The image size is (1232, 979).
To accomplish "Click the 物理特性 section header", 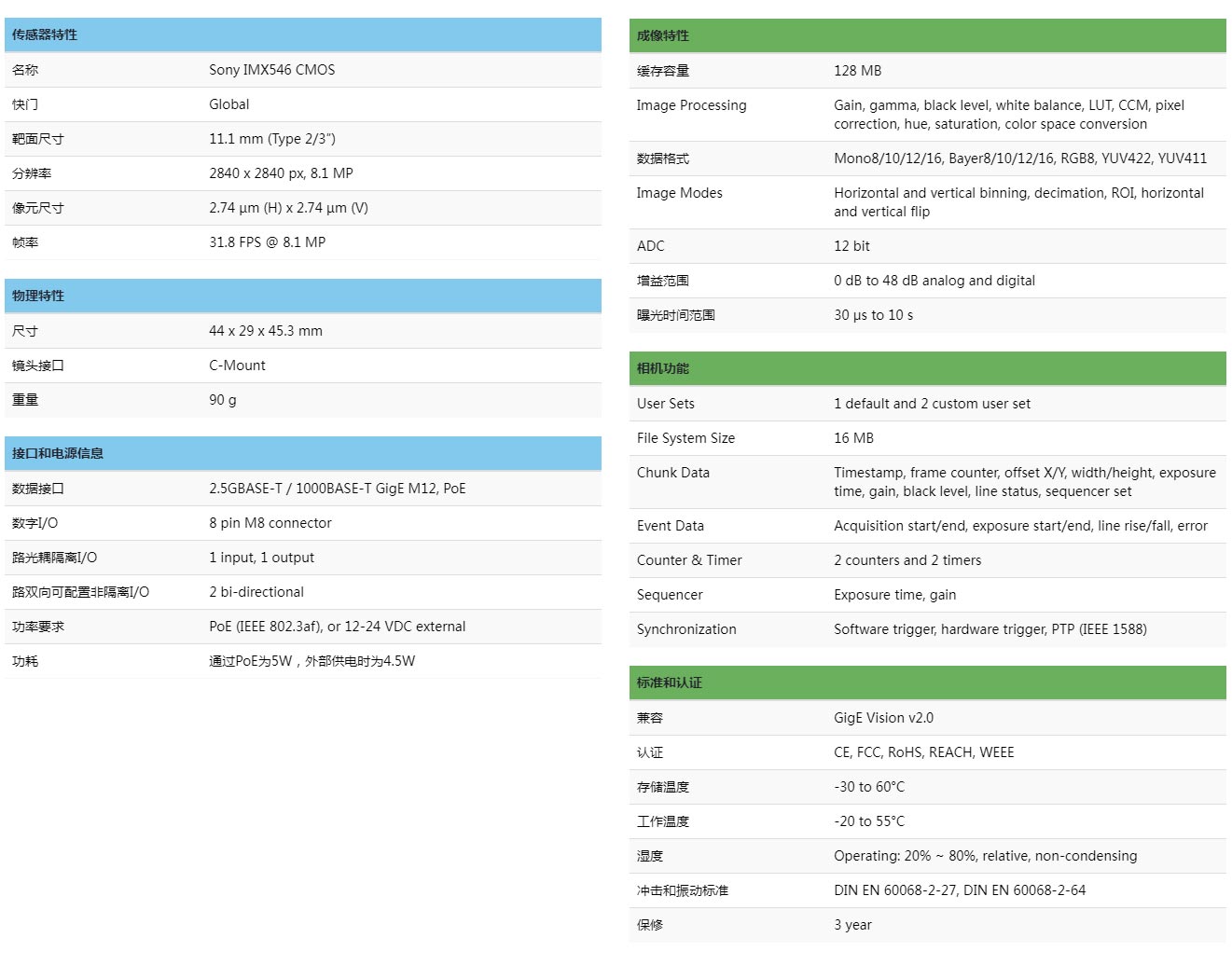I will click(x=38, y=296).
